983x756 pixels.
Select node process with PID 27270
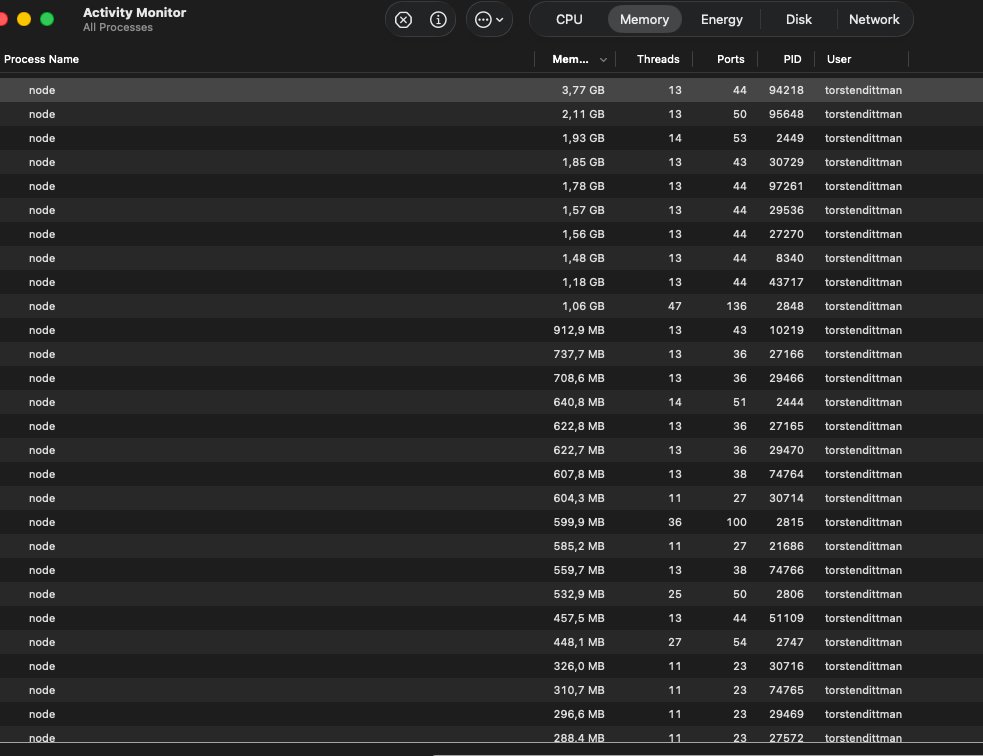point(492,234)
